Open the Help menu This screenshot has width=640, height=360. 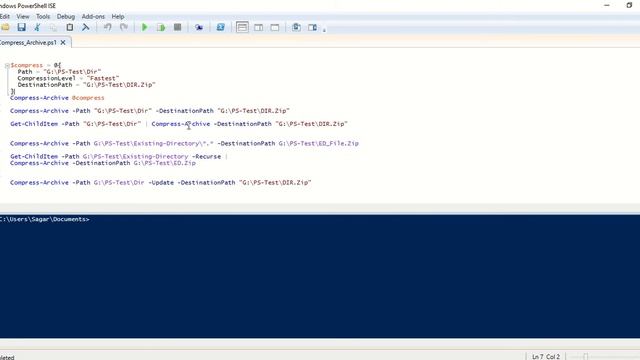118,16
